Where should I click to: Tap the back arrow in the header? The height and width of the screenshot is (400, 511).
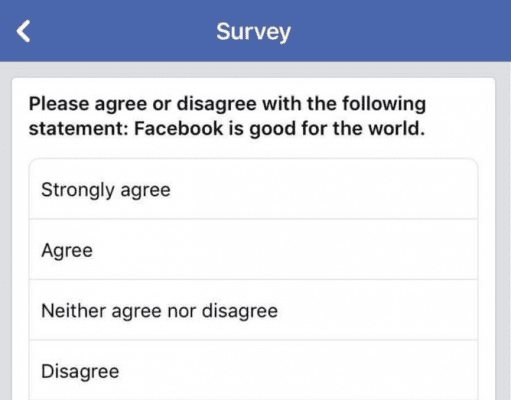tap(23, 31)
